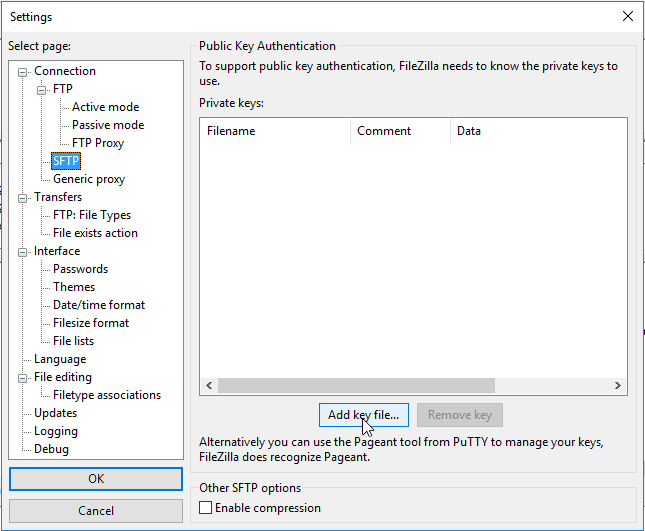Click the Comment column header
The height and width of the screenshot is (531, 645).
[400, 131]
